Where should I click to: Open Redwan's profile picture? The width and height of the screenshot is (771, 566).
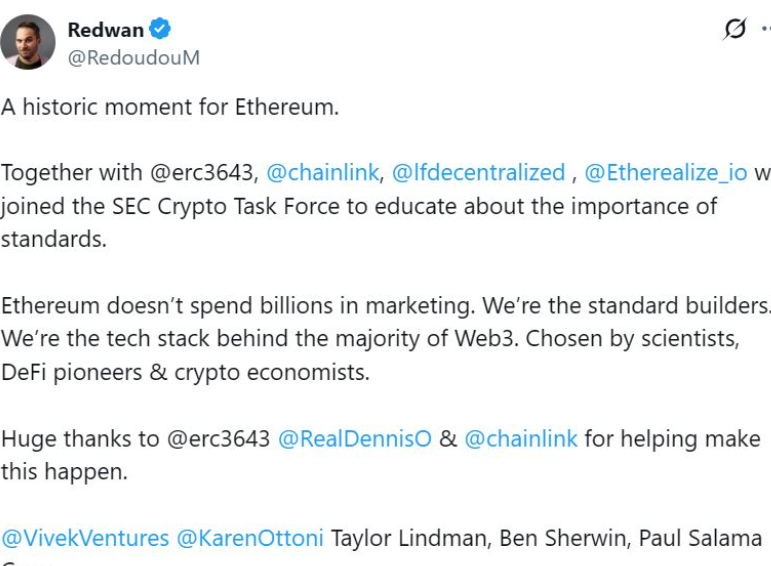[x=28, y=42]
